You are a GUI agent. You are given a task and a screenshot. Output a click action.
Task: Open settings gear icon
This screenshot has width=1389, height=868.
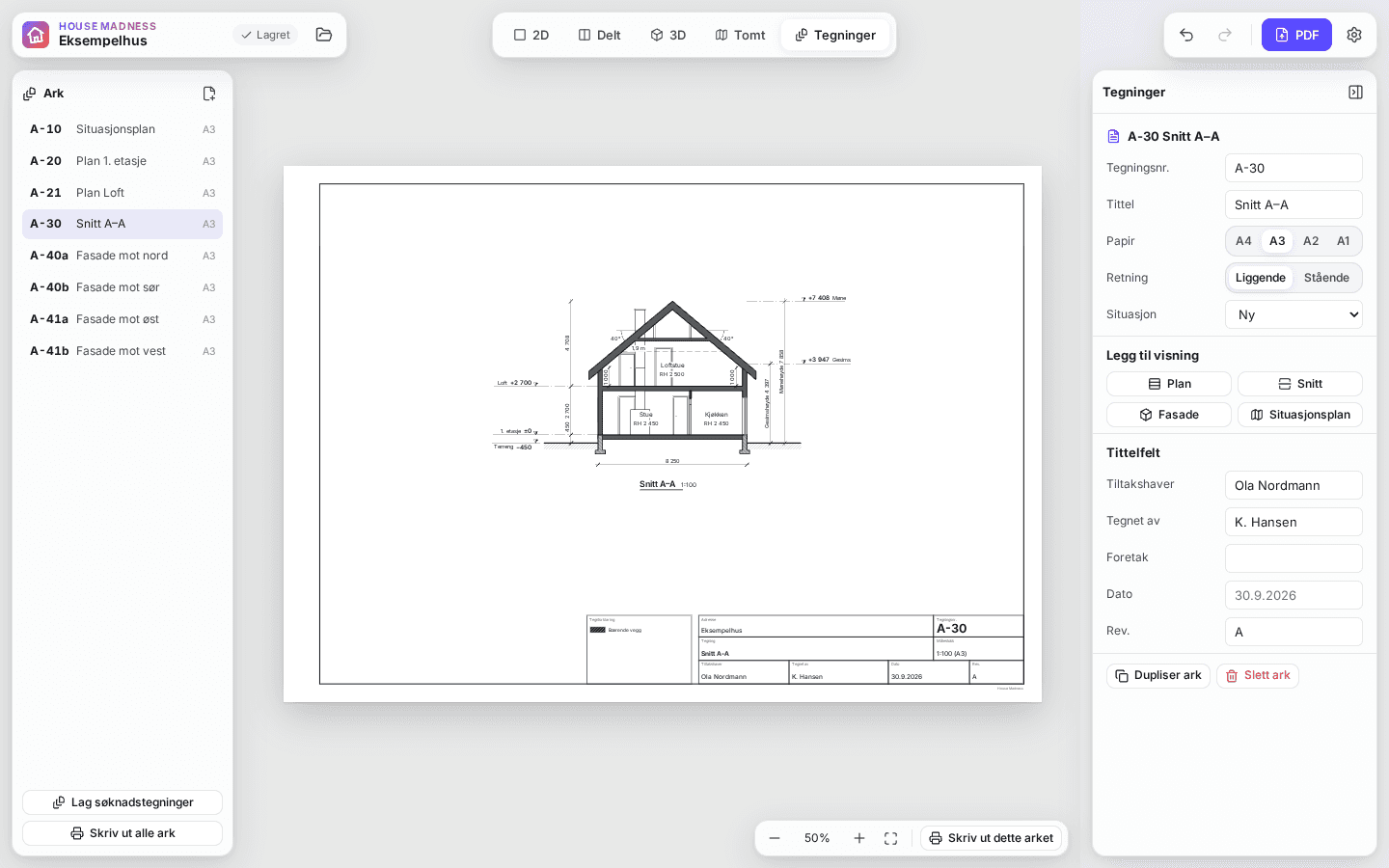[1354, 35]
